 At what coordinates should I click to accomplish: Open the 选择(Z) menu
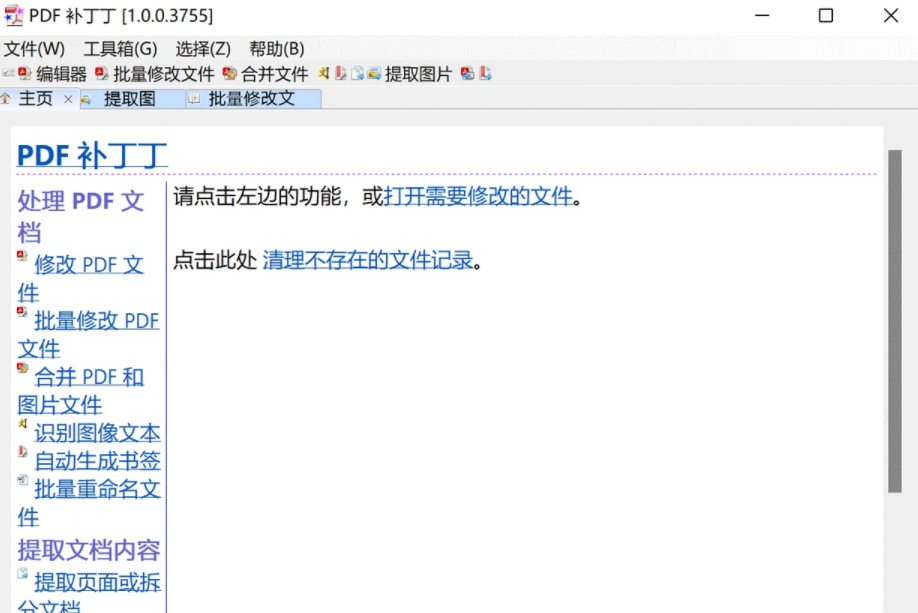click(203, 49)
